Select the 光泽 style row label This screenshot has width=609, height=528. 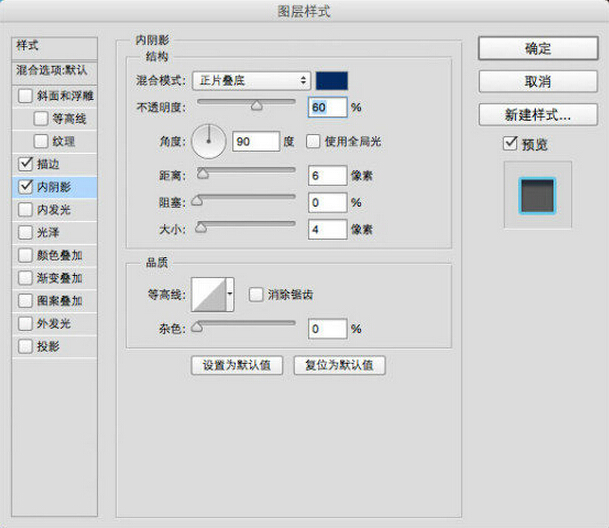click(x=48, y=232)
